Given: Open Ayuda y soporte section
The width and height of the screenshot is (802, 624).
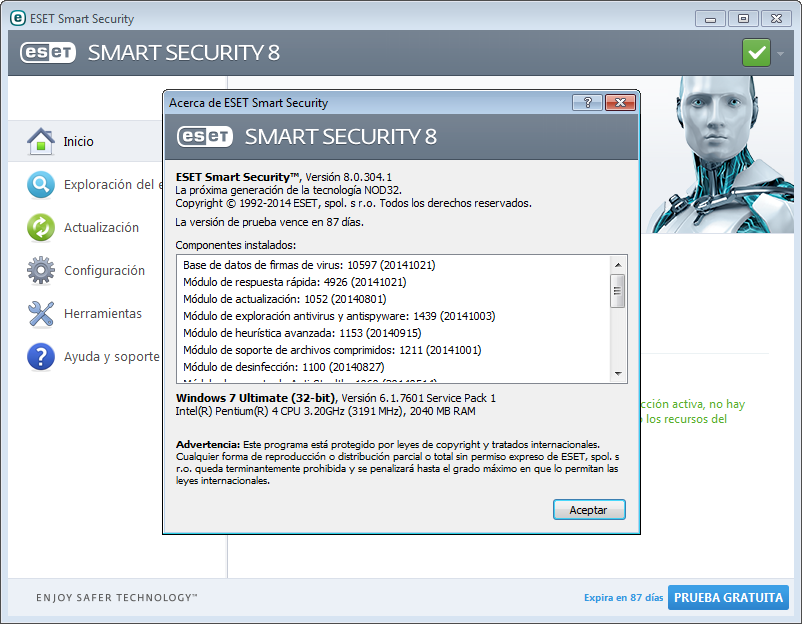Looking at the screenshot, I should click(x=111, y=357).
